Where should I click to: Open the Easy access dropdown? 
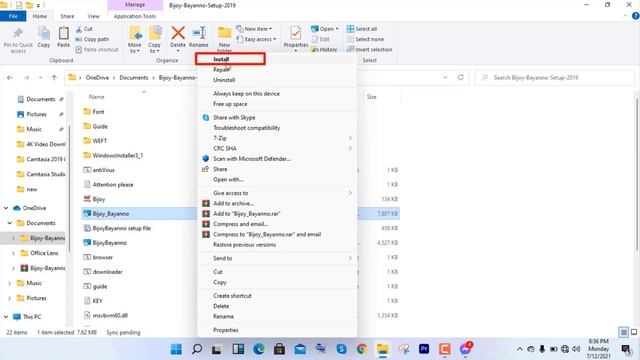tap(256, 39)
